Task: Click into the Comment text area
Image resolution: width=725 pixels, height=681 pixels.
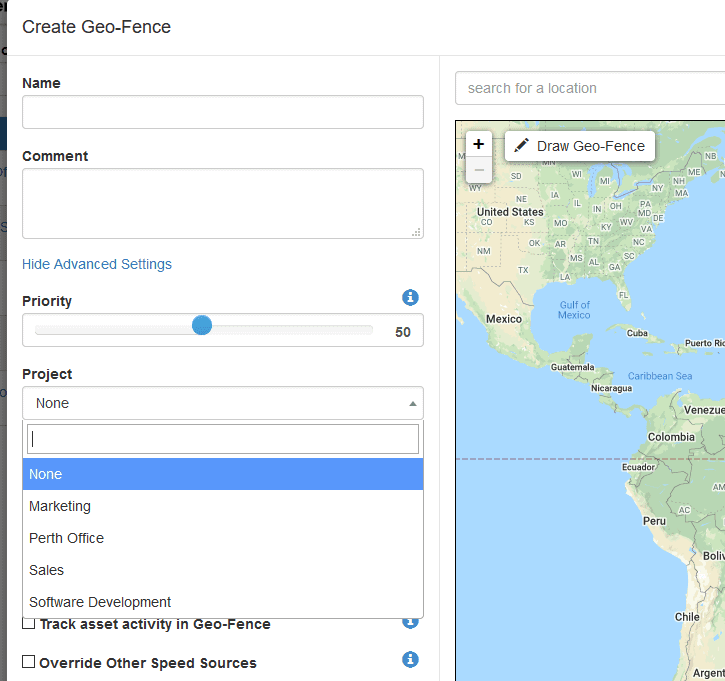Action: point(223,203)
